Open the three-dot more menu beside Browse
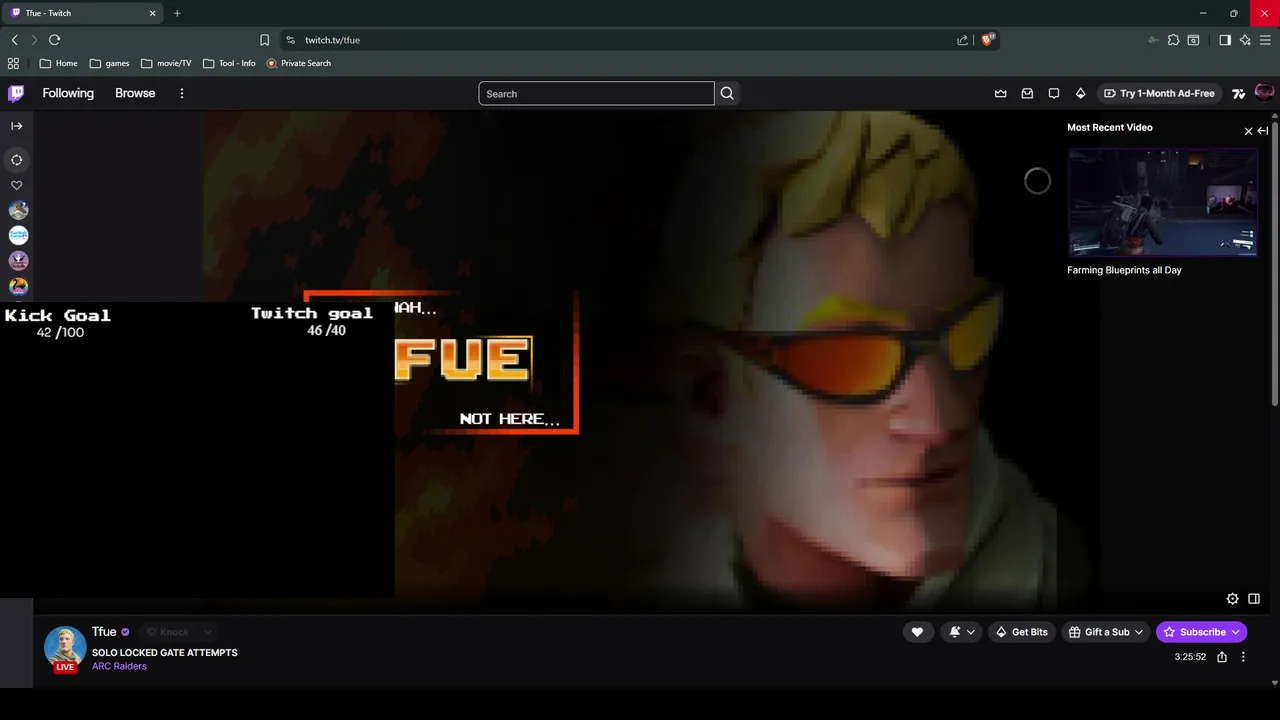The height and width of the screenshot is (720, 1280). (182, 93)
